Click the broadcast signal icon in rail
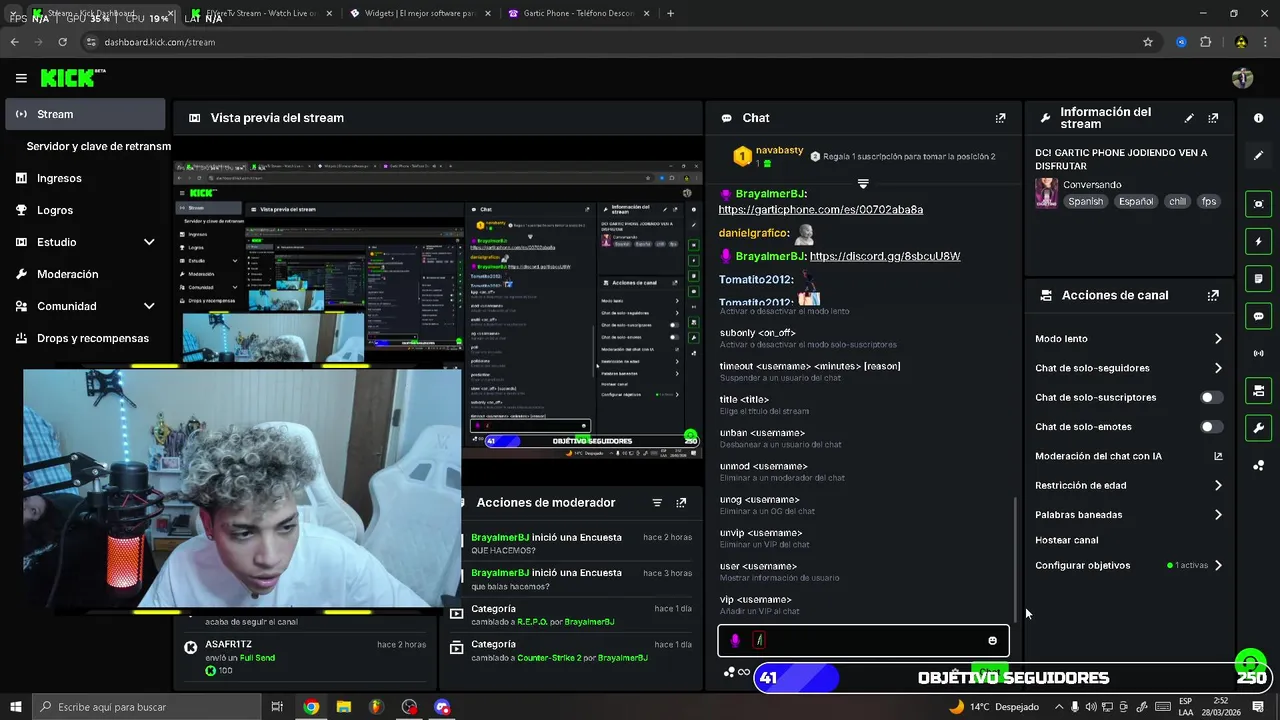The image size is (1280, 720). coord(1258,353)
